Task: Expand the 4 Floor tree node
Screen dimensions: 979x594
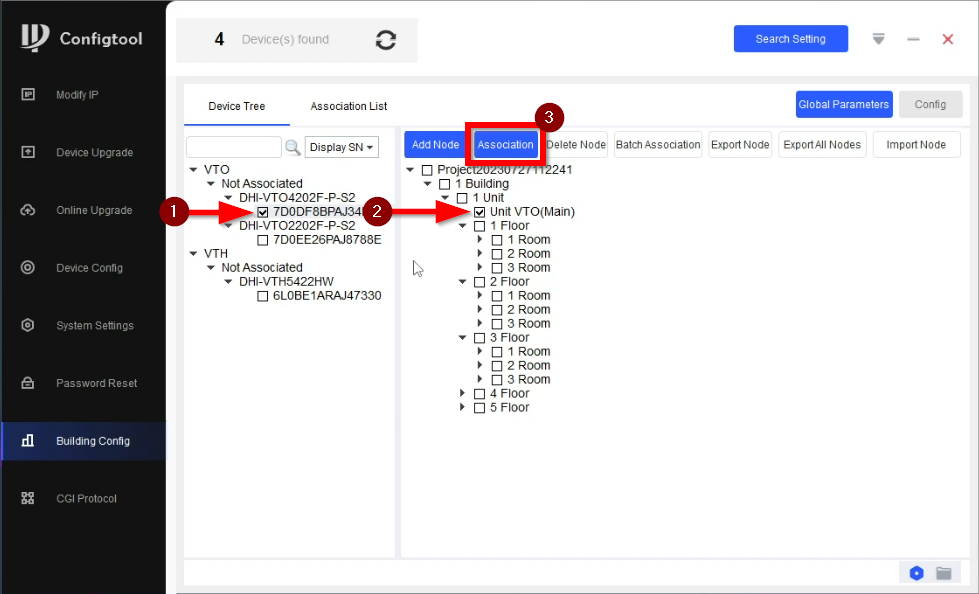Action: 463,394
